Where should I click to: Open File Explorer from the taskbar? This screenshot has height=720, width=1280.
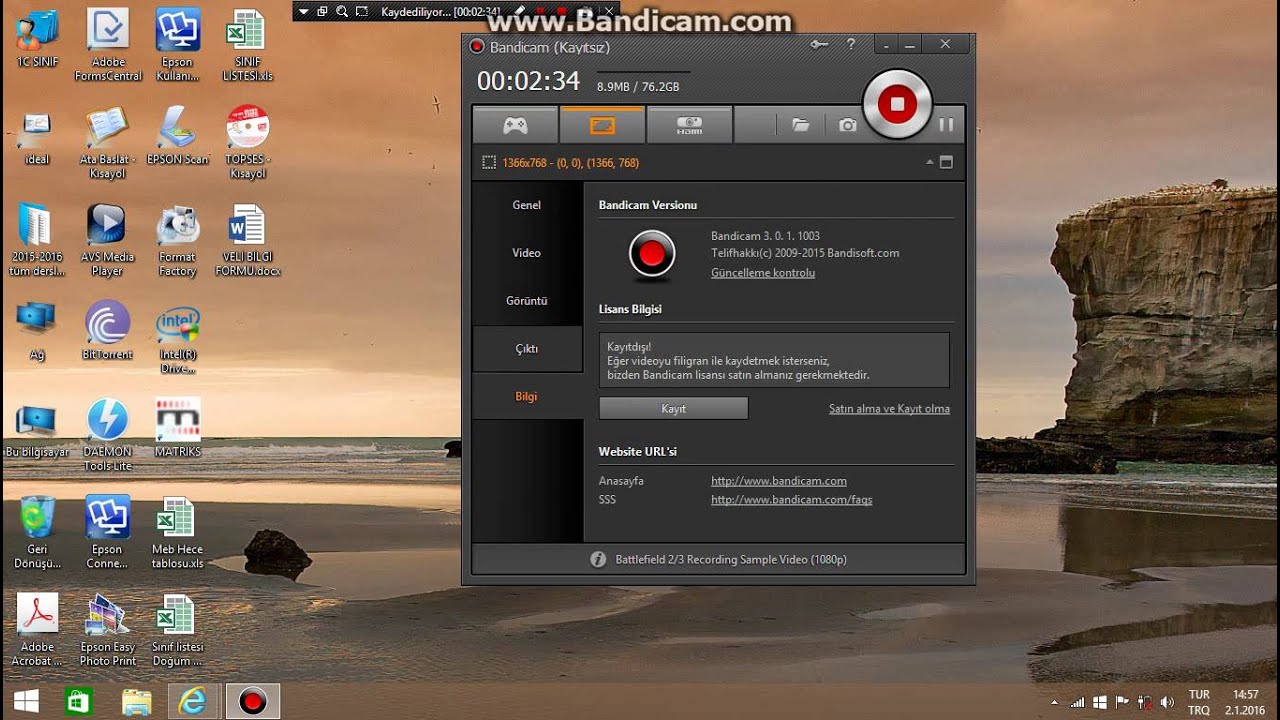click(x=136, y=702)
